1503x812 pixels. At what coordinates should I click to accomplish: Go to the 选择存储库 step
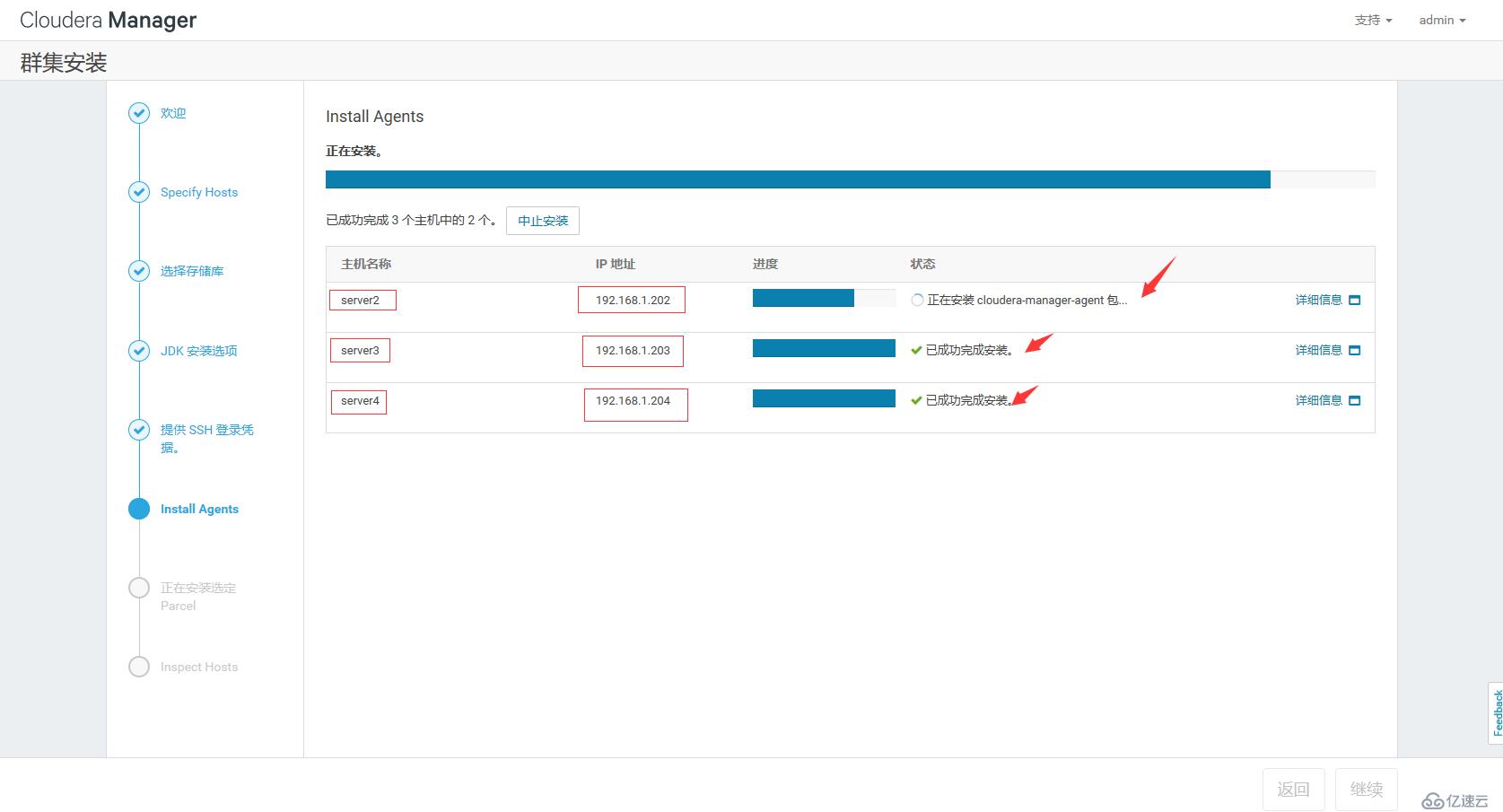coord(192,271)
